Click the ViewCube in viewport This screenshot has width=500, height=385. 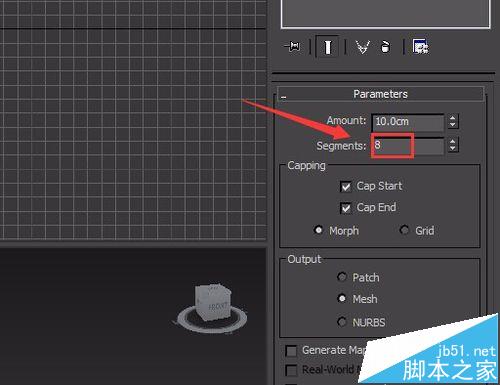[213, 302]
